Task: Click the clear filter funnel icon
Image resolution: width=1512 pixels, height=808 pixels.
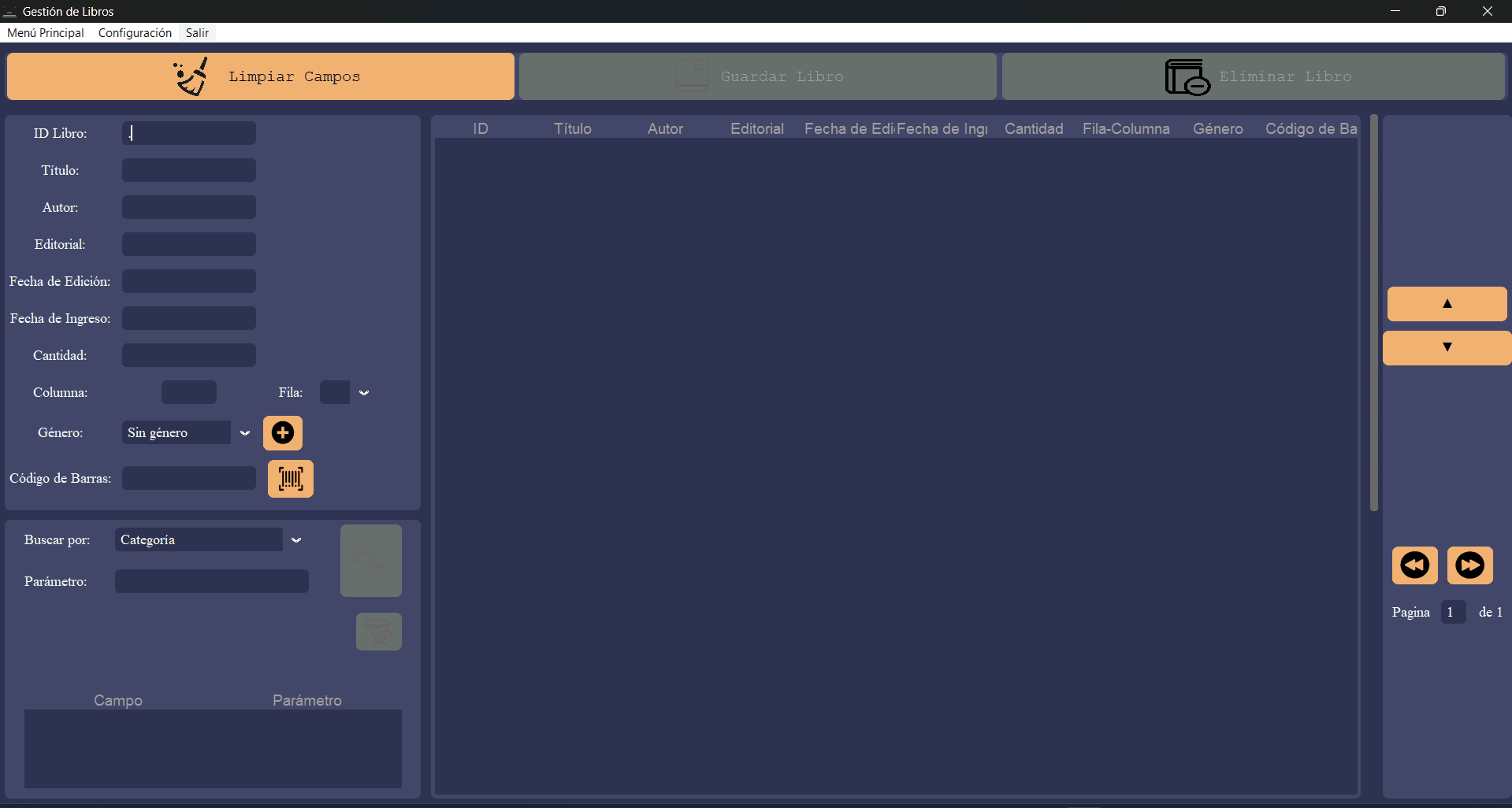Action: point(378,632)
